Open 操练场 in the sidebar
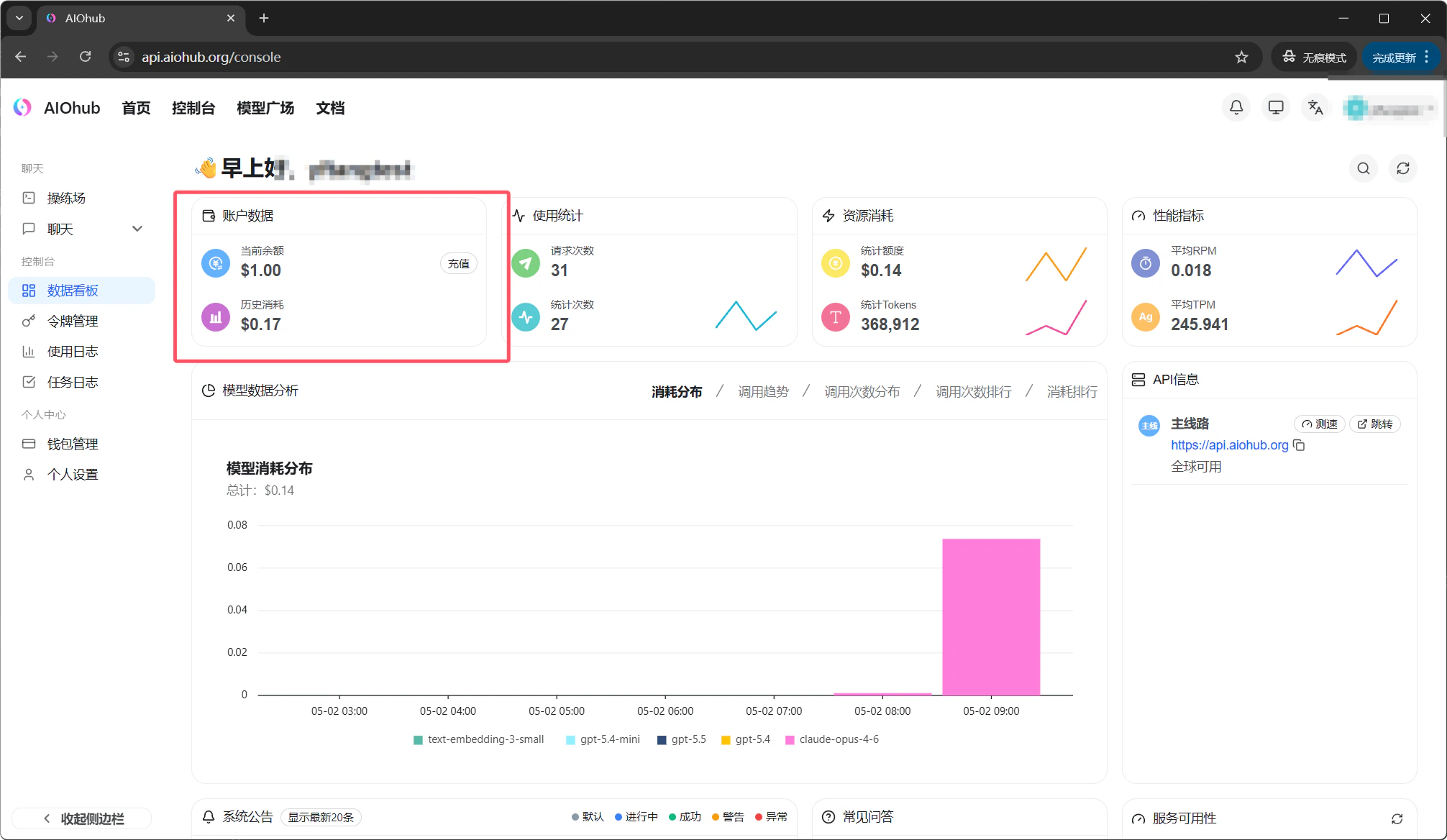Viewport: 1447px width, 840px height. [82, 198]
